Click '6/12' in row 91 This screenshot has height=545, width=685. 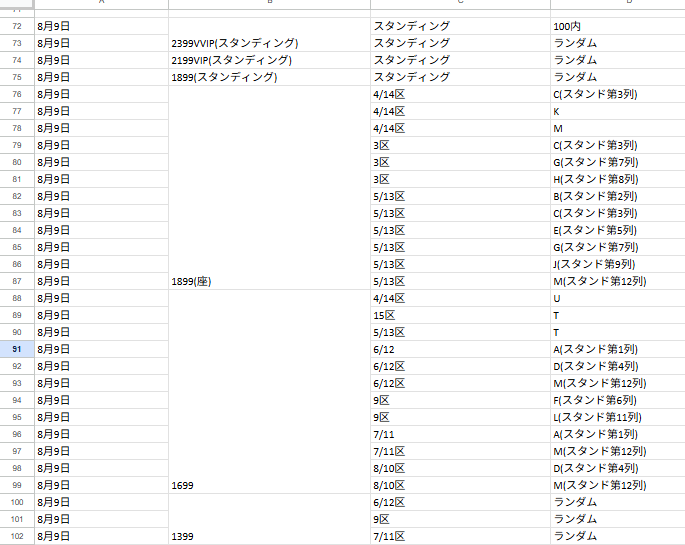[x=460, y=349]
